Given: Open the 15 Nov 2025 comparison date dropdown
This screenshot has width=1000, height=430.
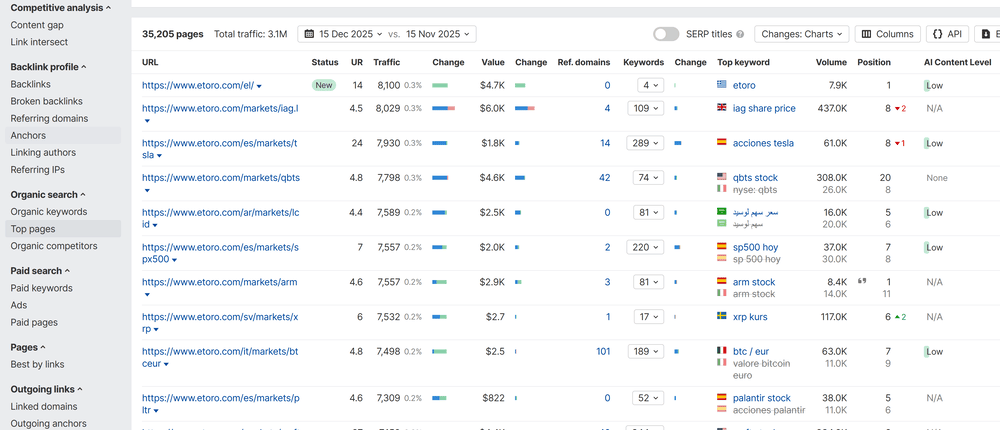Looking at the screenshot, I should click(x=437, y=34).
